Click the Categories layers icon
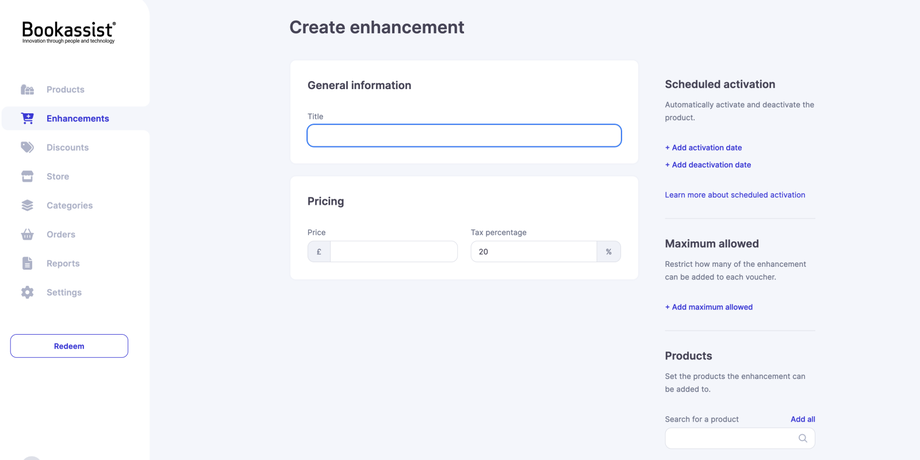The width and height of the screenshot is (920, 460). click(27, 205)
